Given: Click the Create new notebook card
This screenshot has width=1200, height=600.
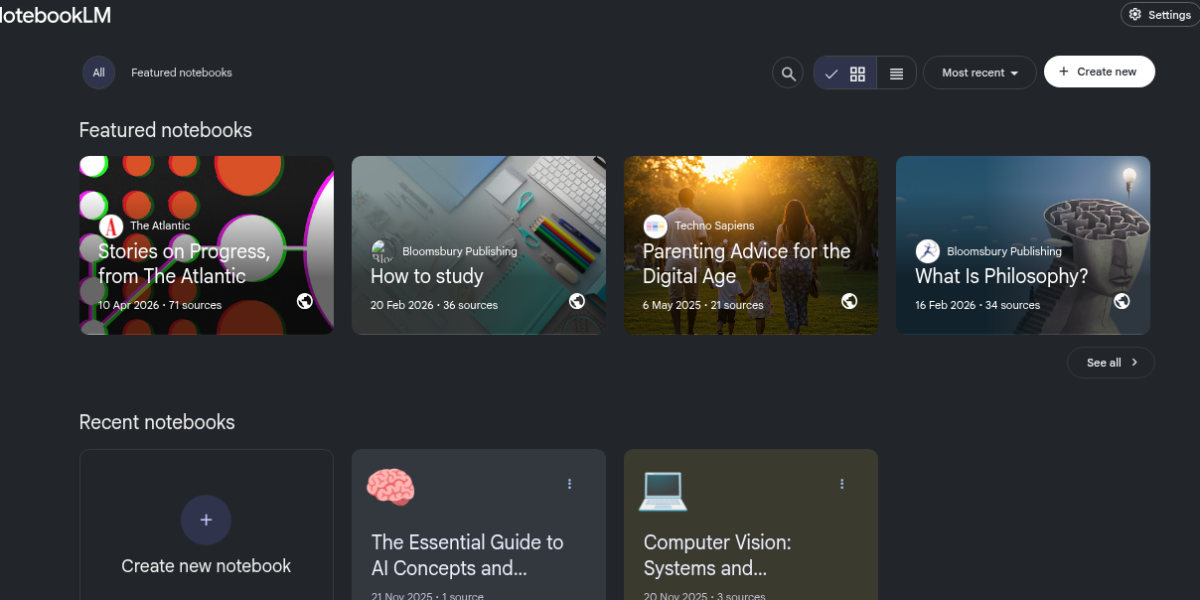Looking at the screenshot, I should [x=206, y=525].
